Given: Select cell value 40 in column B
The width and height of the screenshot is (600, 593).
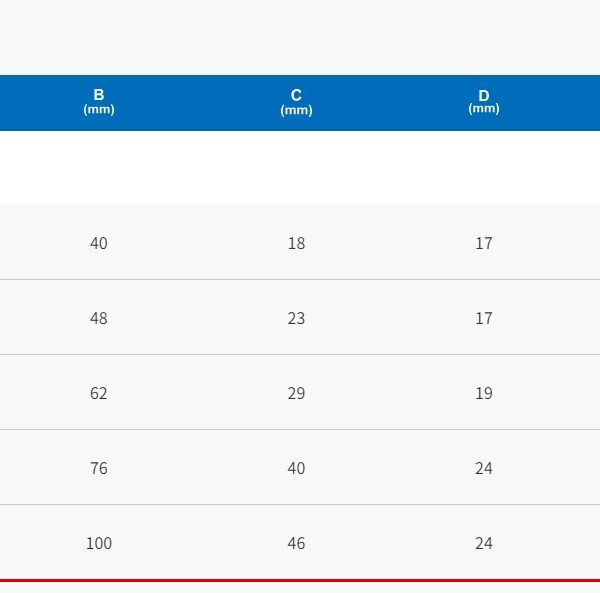Looking at the screenshot, I should pyautogui.click(x=98, y=243).
